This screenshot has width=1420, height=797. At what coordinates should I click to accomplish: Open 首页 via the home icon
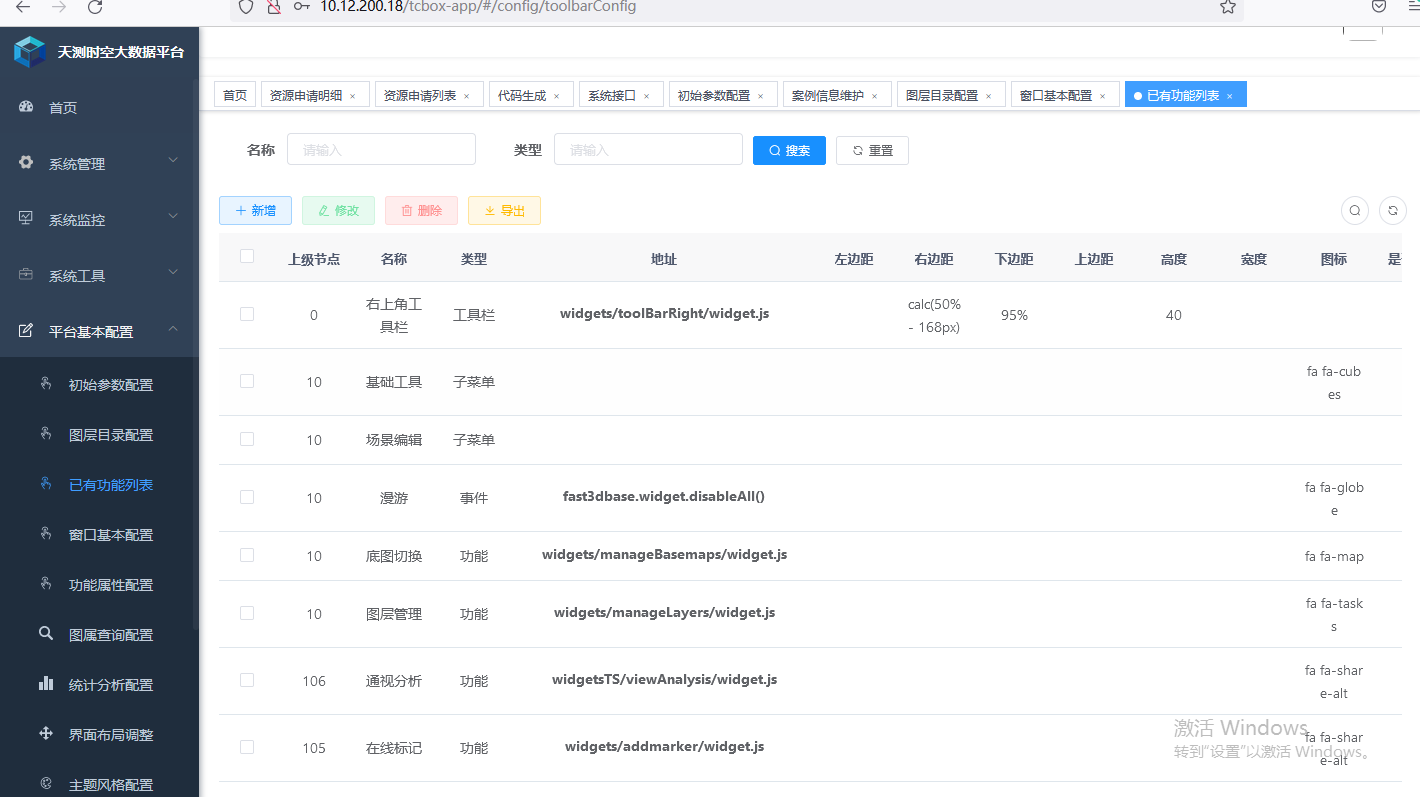(x=26, y=106)
